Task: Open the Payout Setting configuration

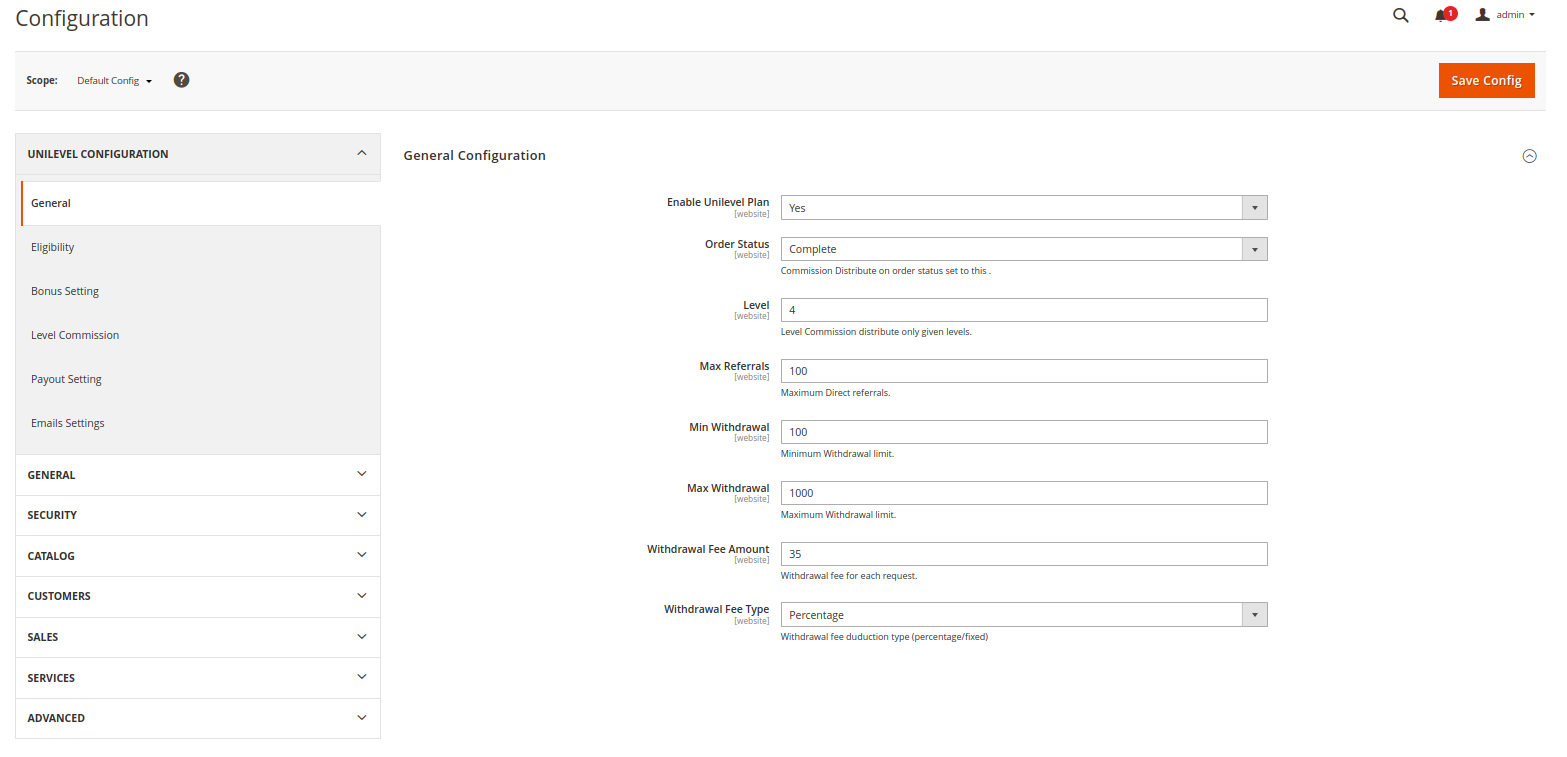Action: (66, 379)
